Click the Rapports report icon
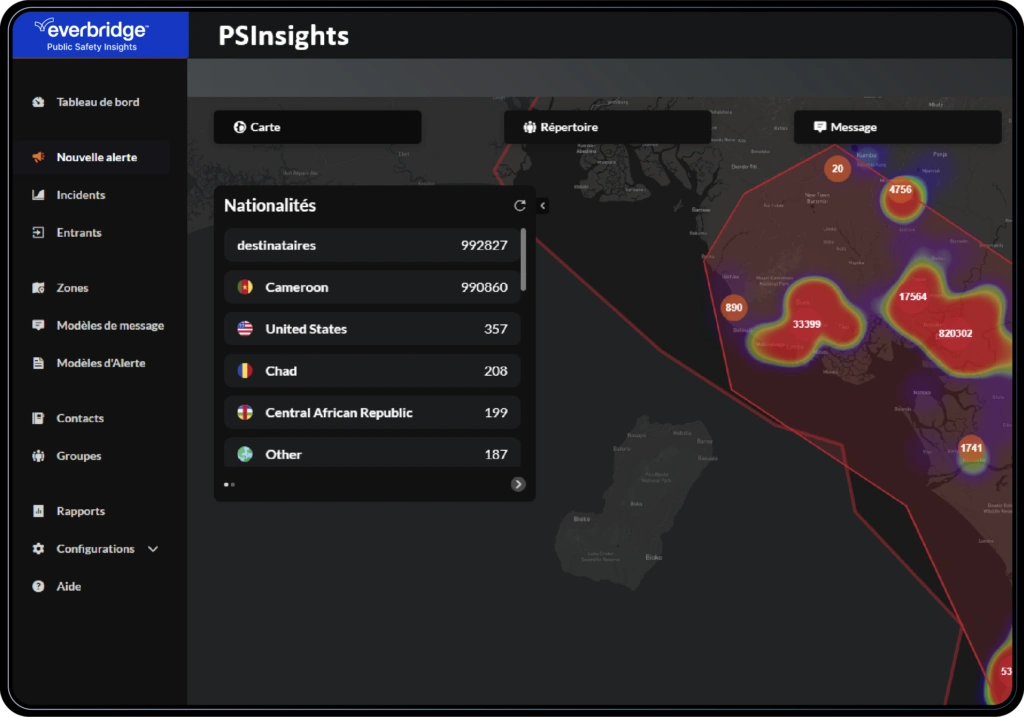The width and height of the screenshot is (1024, 717). pos(39,511)
